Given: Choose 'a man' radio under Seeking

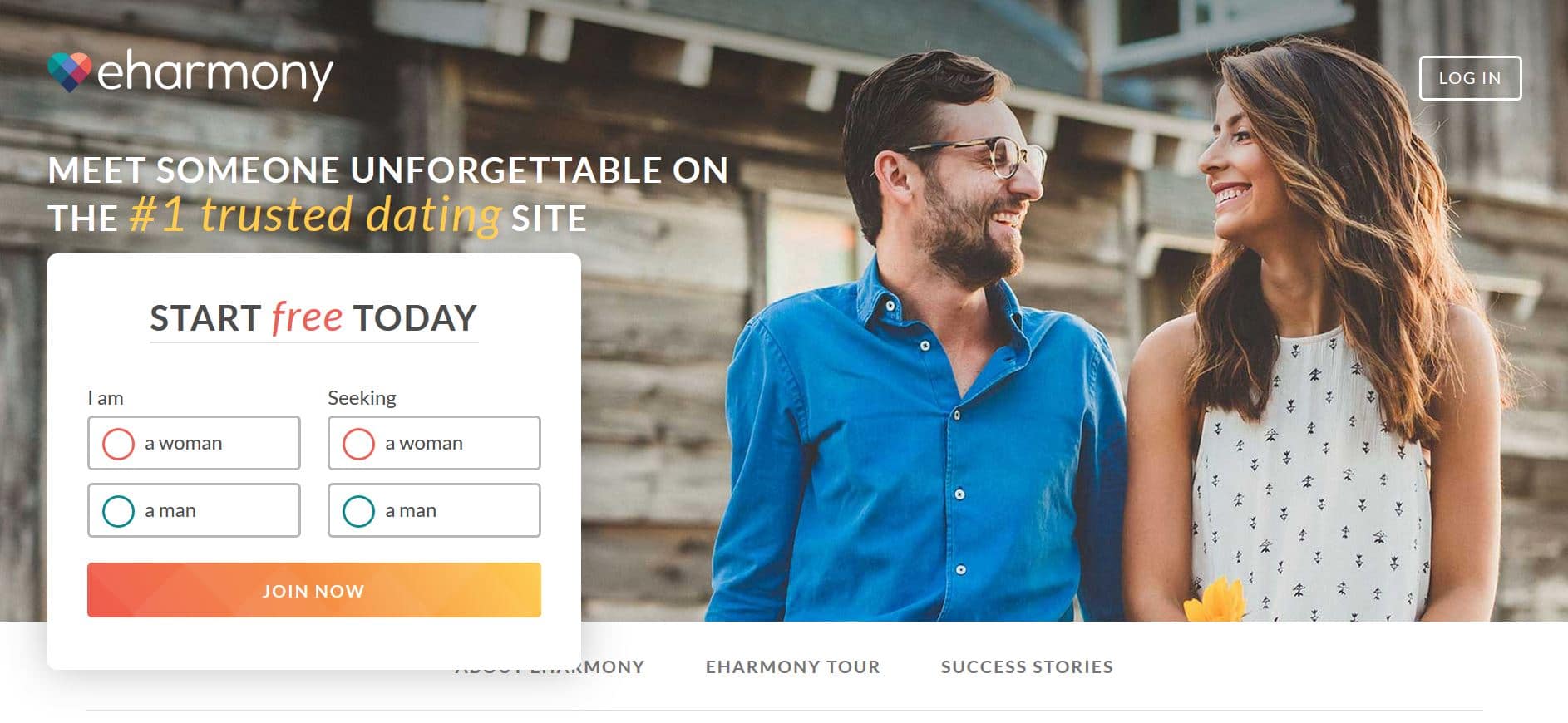Looking at the screenshot, I should coord(358,511).
